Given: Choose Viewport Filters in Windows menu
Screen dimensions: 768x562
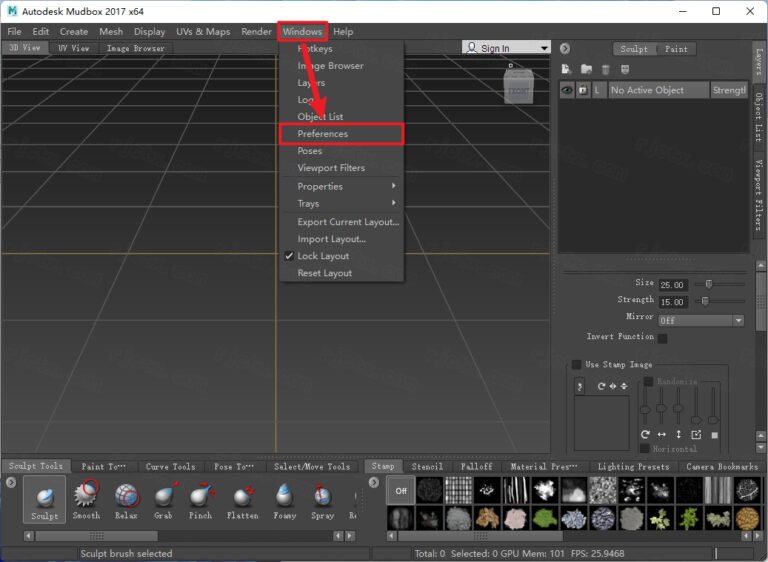Looking at the screenshot, I should [x=341, y=168].
